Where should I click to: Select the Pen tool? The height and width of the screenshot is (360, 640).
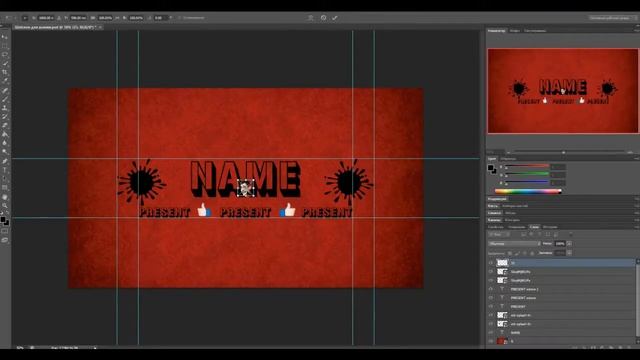[5, 161]
